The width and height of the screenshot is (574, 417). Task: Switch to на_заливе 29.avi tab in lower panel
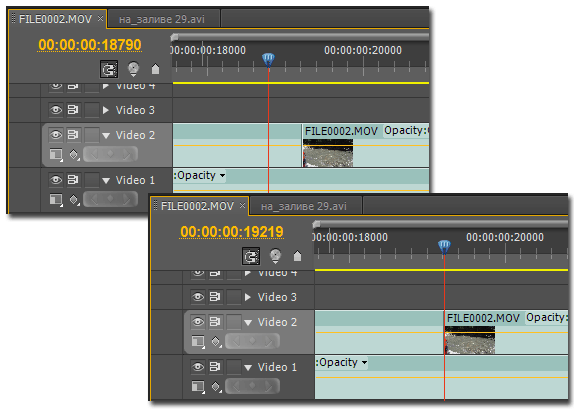pyautogui.click(x=304, y=206)
